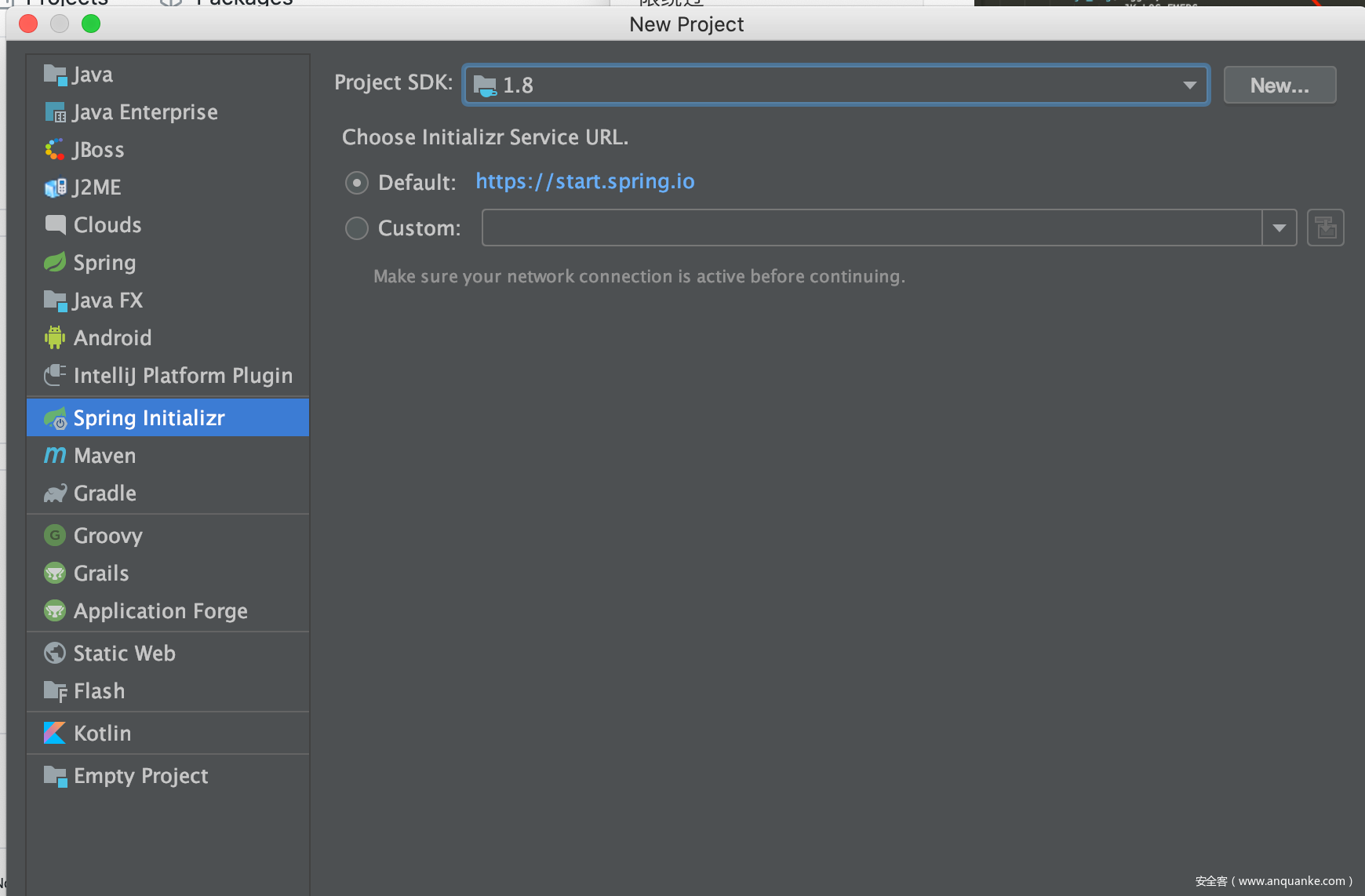Viewport: 1365px width, 896px height.
Task: Select the JBoss colored dots icon
Action: (54, 149)
